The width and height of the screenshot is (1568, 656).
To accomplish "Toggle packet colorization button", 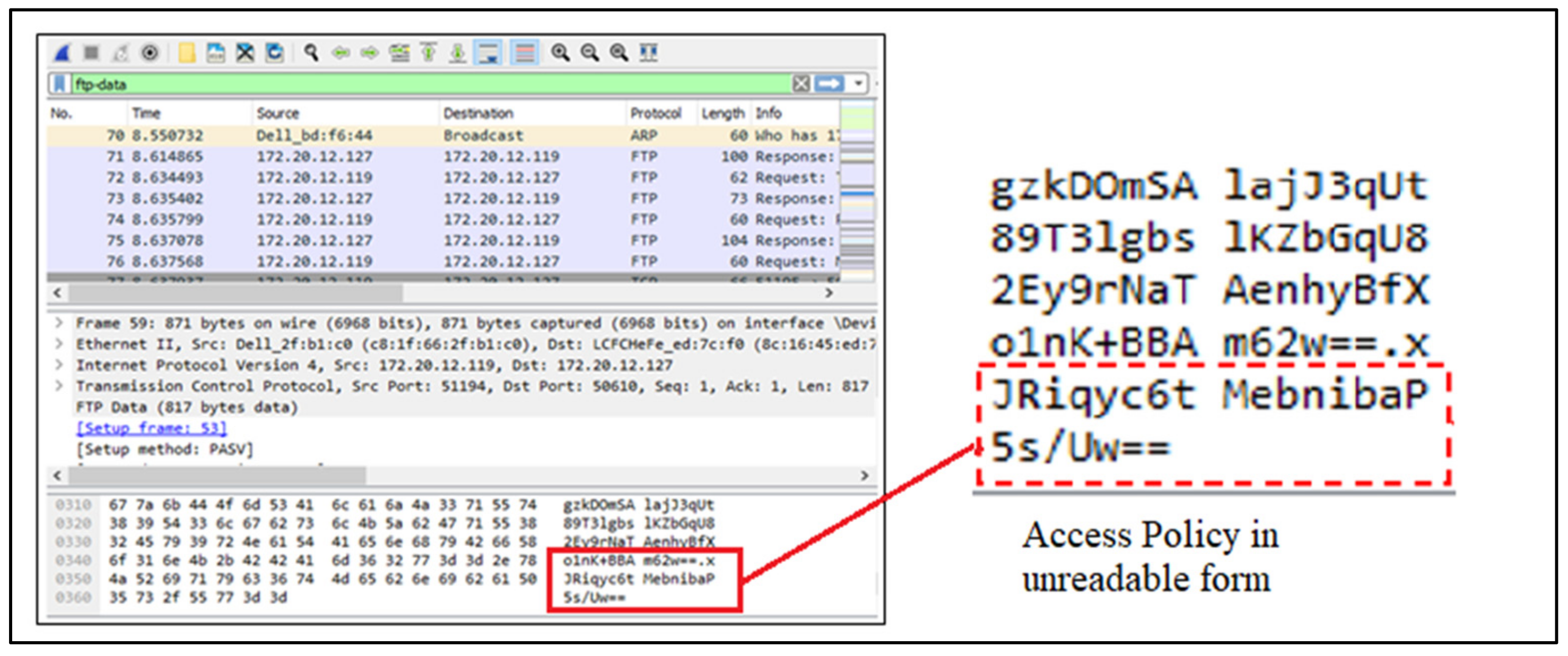I will 524,53.
